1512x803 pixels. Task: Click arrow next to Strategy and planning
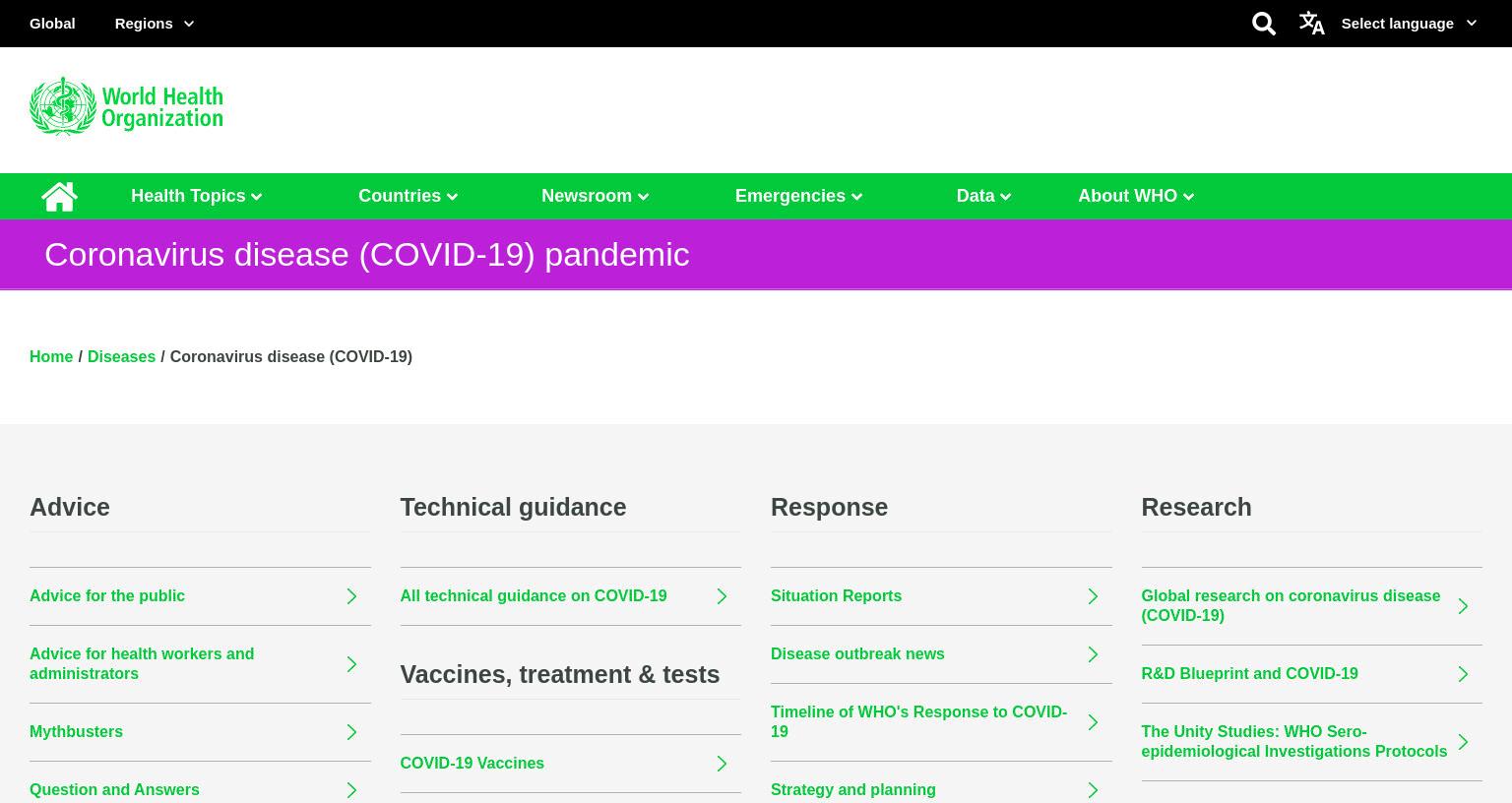coord(1093,790)
